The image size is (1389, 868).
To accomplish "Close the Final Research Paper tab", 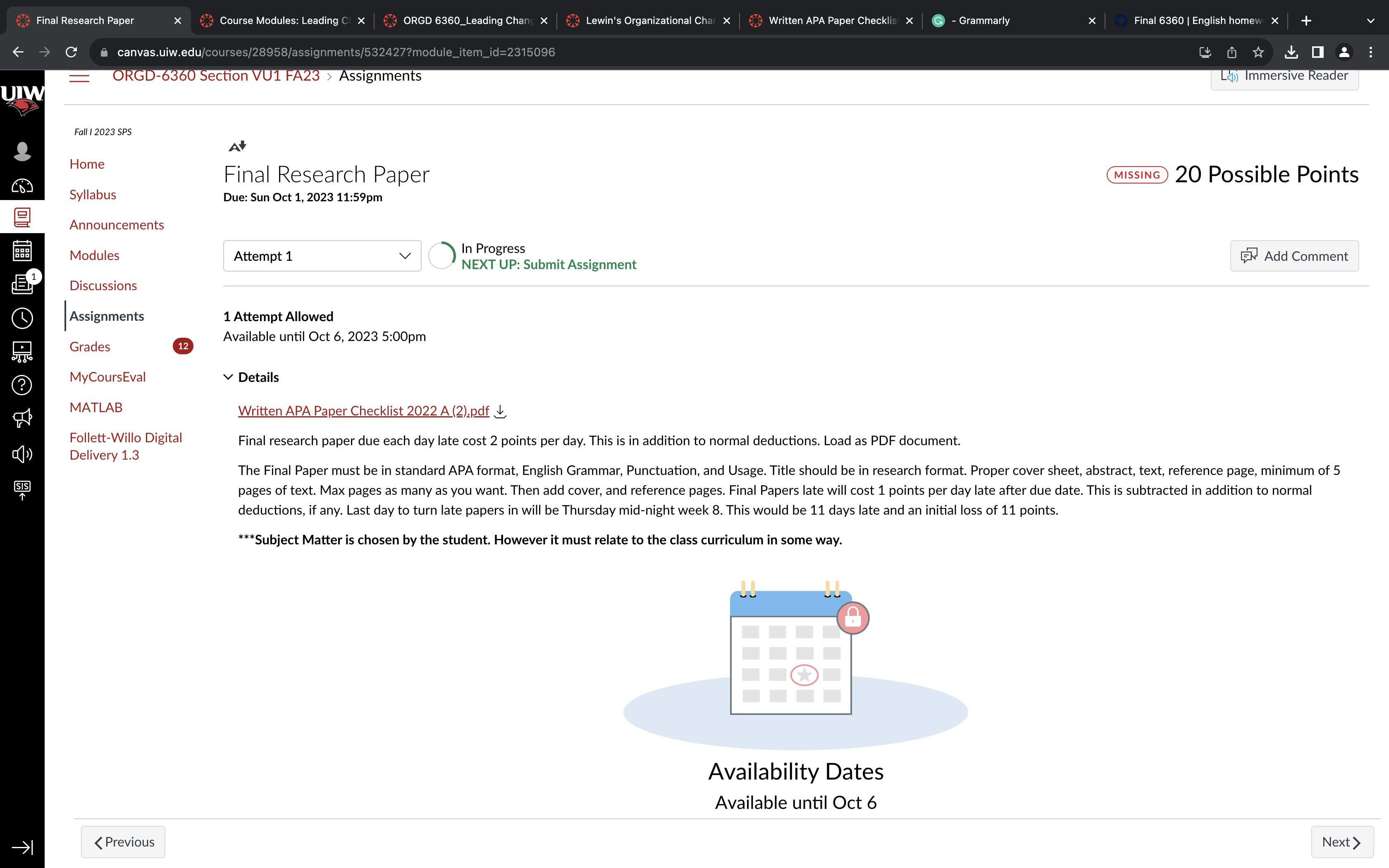I will 178,21.
